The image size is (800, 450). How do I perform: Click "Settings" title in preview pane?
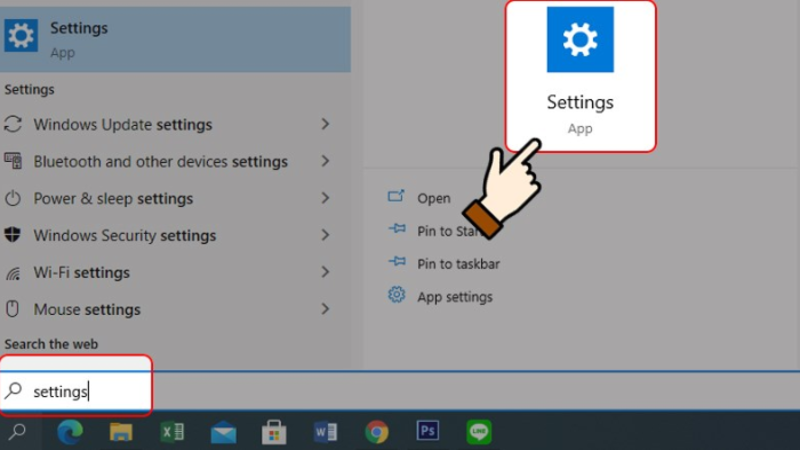pyautogui.click(x=580, y=103)
